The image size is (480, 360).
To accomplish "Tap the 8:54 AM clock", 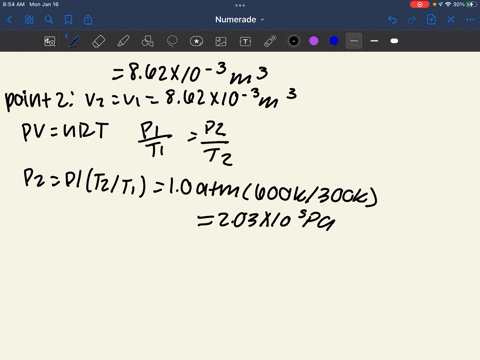I will tap(14, 4).
